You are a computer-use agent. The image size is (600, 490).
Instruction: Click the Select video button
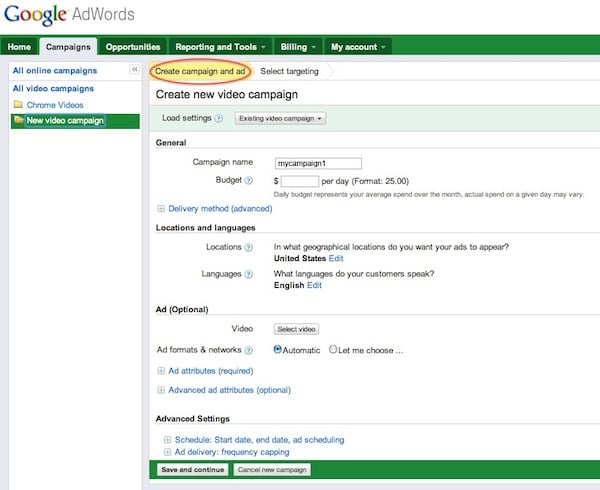[296, 329]
